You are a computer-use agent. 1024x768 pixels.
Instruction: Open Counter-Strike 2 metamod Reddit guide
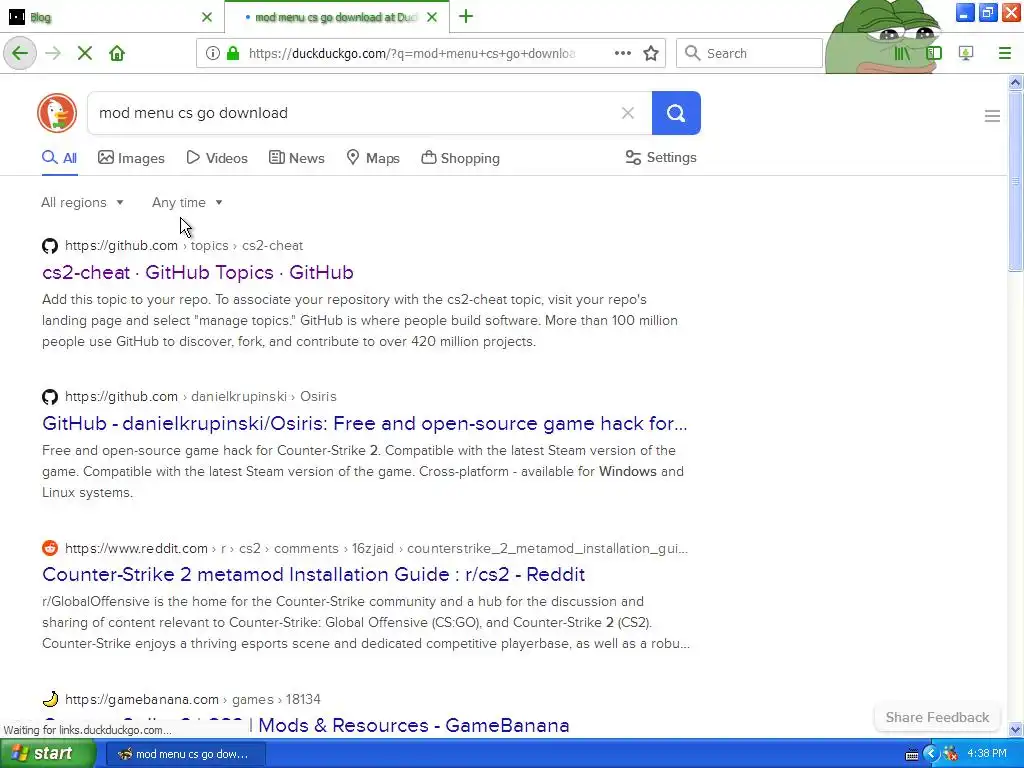[313, 574]
